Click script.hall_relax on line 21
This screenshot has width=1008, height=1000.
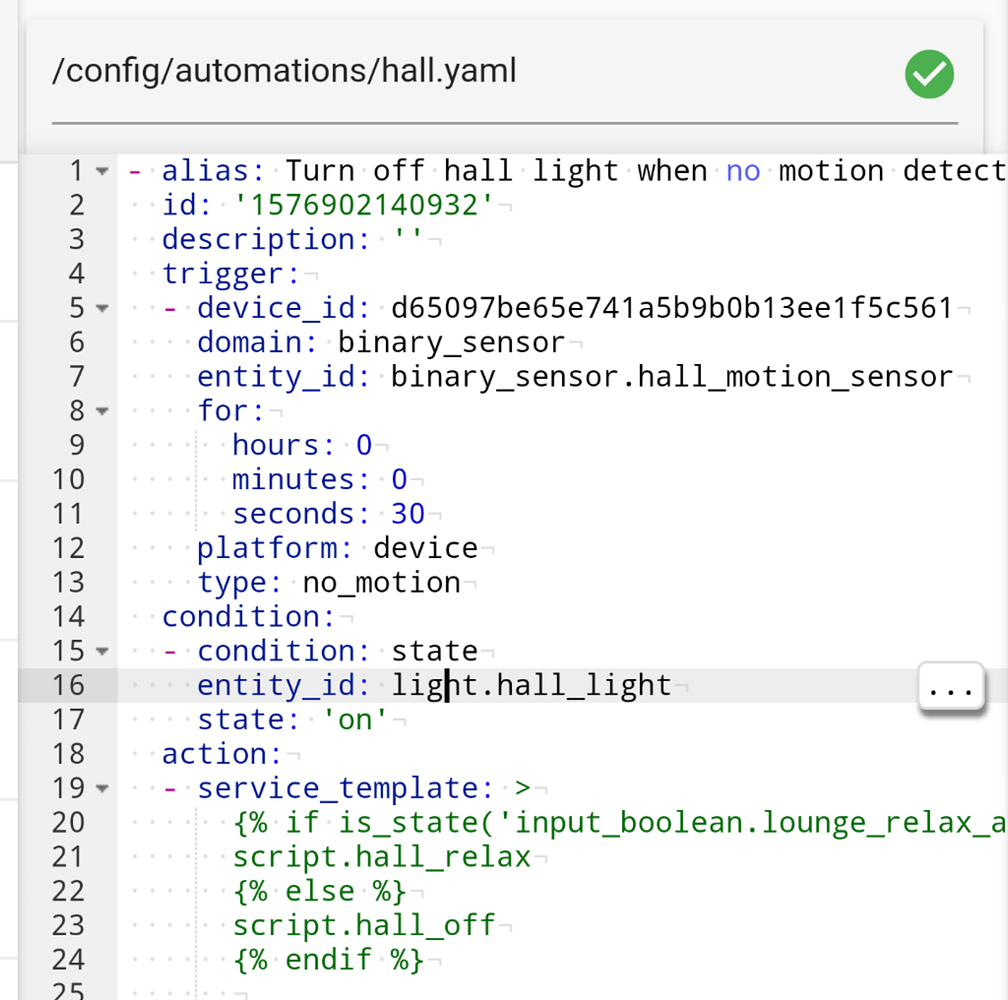point(382,856)
